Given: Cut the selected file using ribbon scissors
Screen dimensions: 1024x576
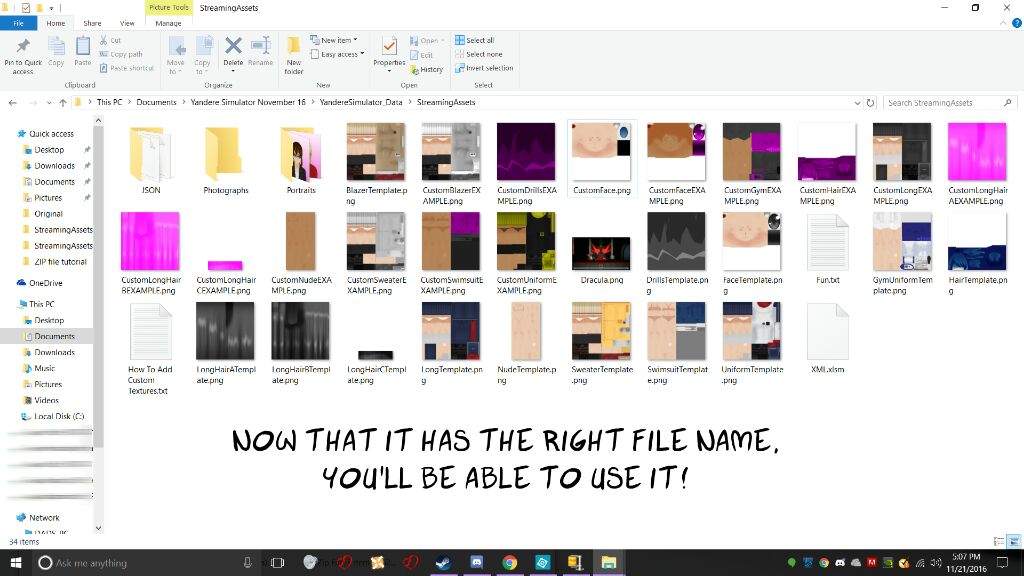Looking at the screenshot, I should 110,40.
